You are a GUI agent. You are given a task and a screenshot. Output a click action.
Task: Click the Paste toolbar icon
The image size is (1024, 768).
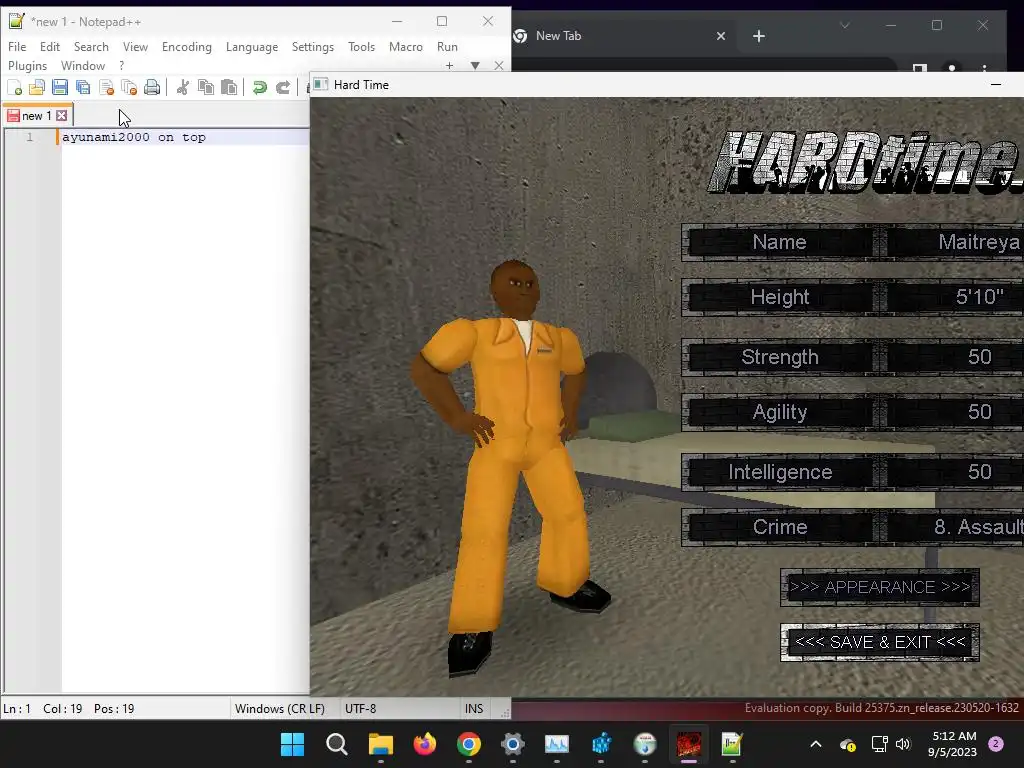(x=229, y=88)
